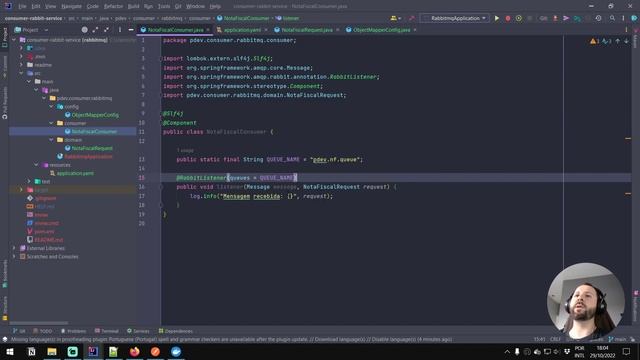Screen dimensions: 640x360
Task: Open the Problems tool window
Action: [73, 331]
